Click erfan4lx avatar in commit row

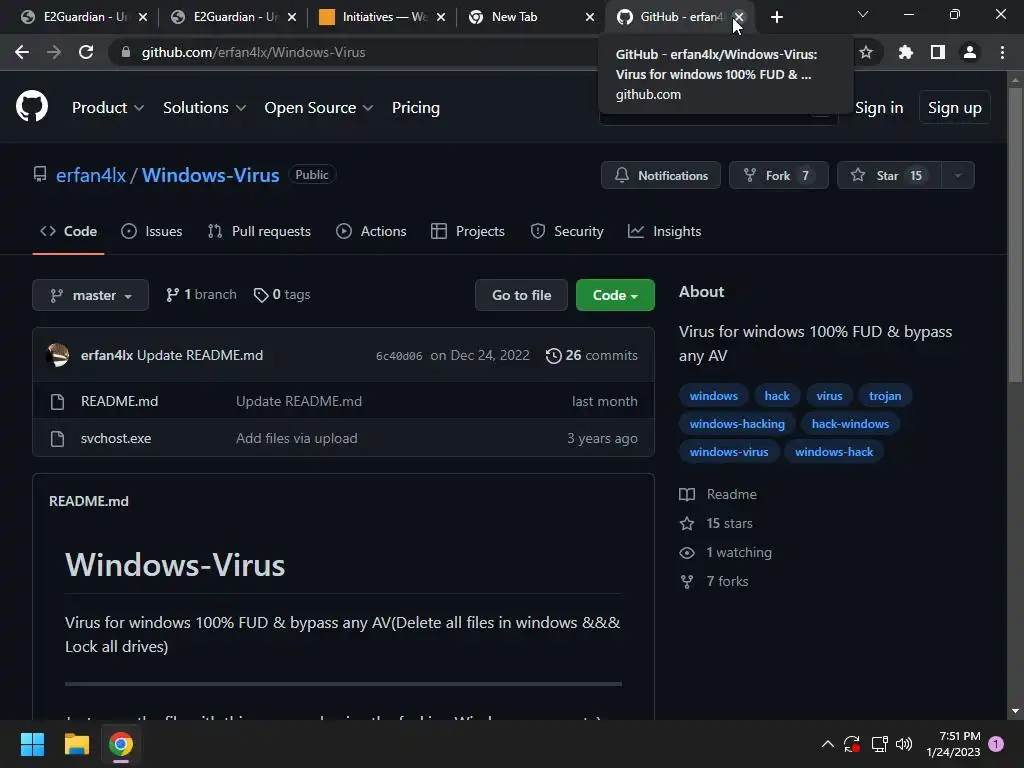pos(57,355)
